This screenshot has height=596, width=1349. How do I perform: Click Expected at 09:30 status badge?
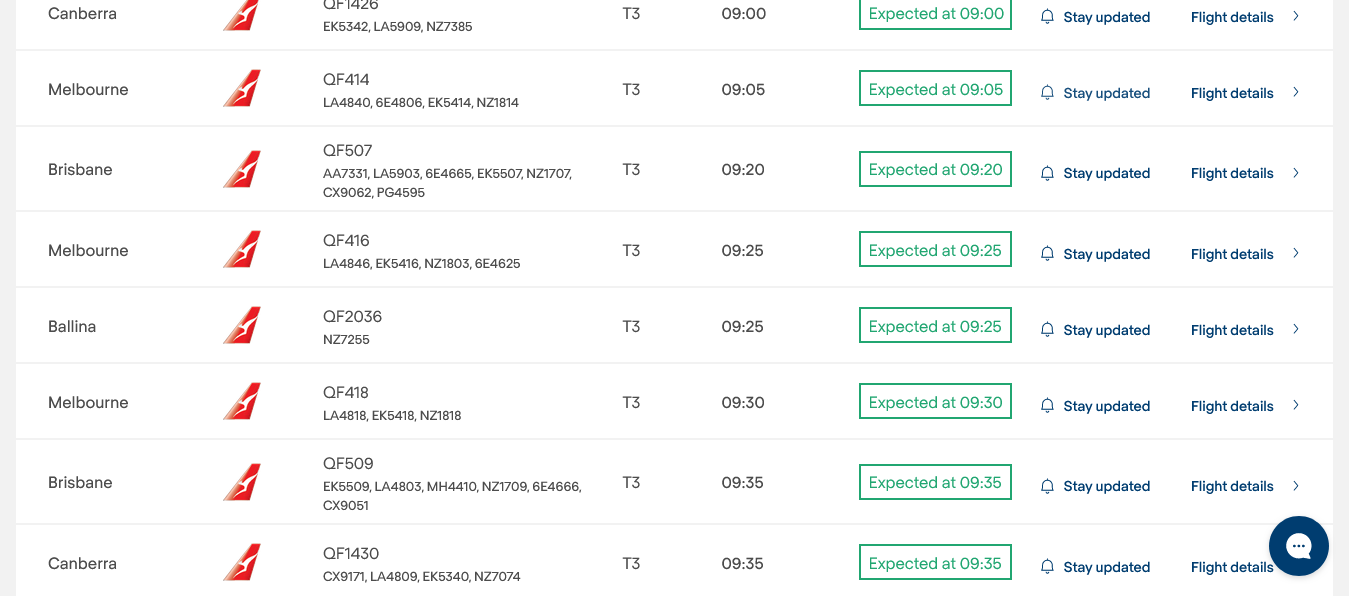click(935, 402)
